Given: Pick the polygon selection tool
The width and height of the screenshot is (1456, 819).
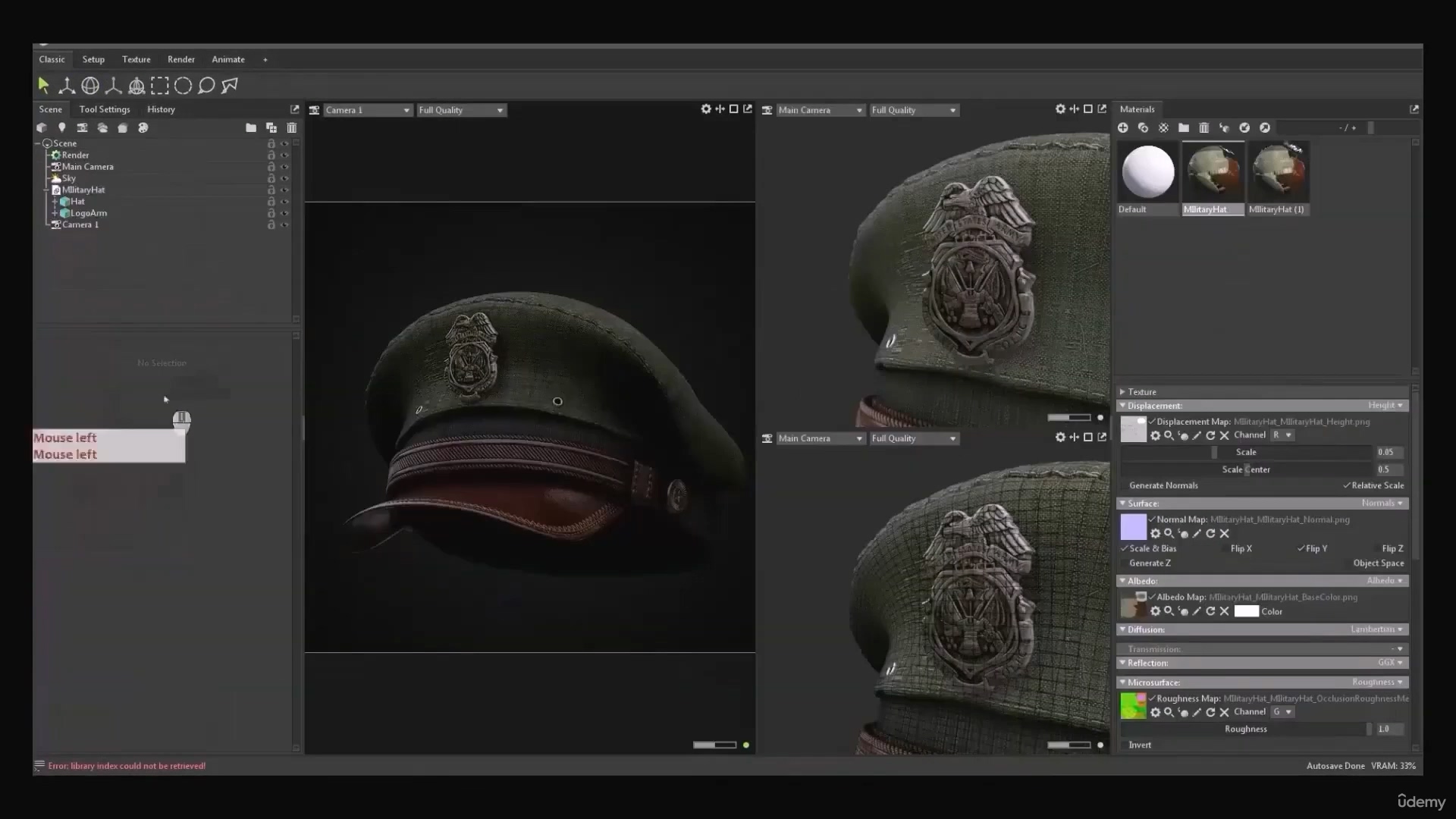Looking at the screenshot, I should (230, 86).
